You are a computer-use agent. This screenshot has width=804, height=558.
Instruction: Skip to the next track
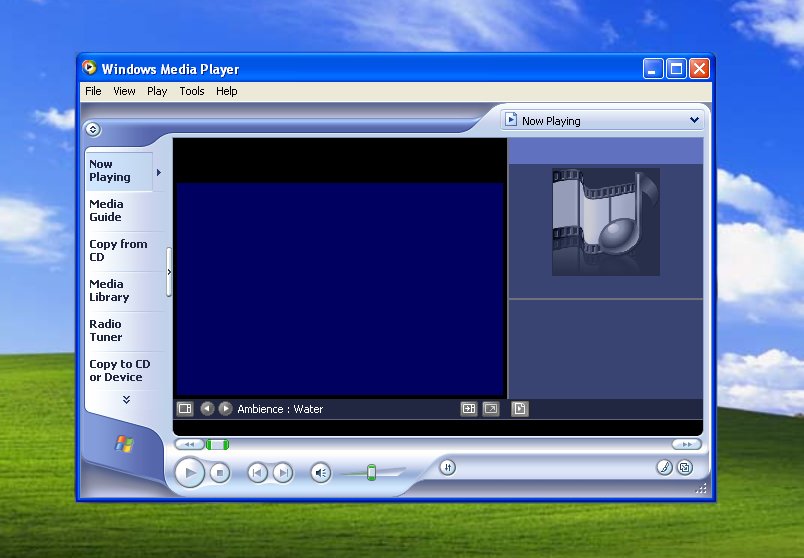(283, 473)
